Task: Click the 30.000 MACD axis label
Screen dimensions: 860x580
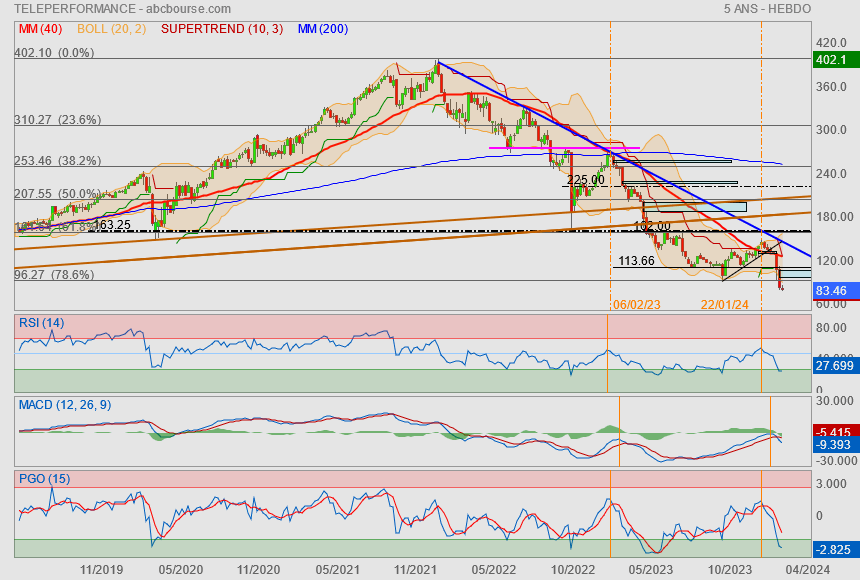Action: click(834, 401)
